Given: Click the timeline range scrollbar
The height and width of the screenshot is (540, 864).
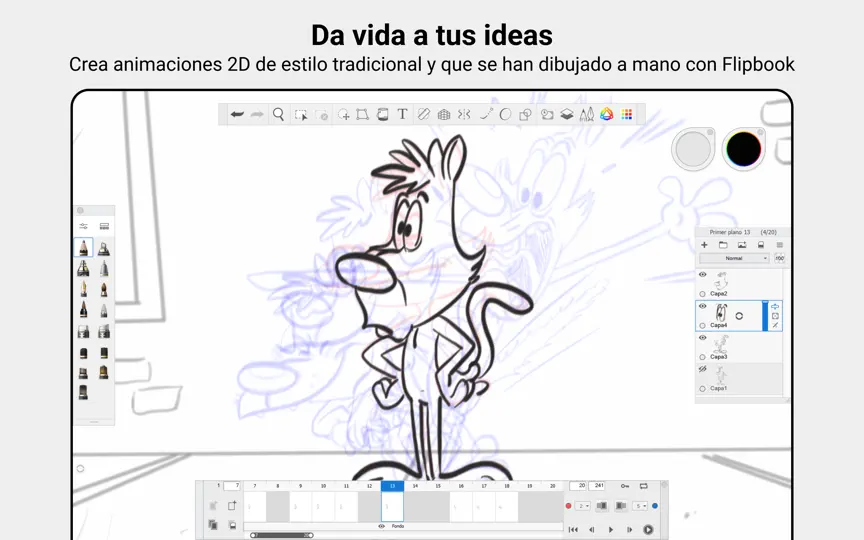Looking at the screenshot, I should (x=282, y=535).
